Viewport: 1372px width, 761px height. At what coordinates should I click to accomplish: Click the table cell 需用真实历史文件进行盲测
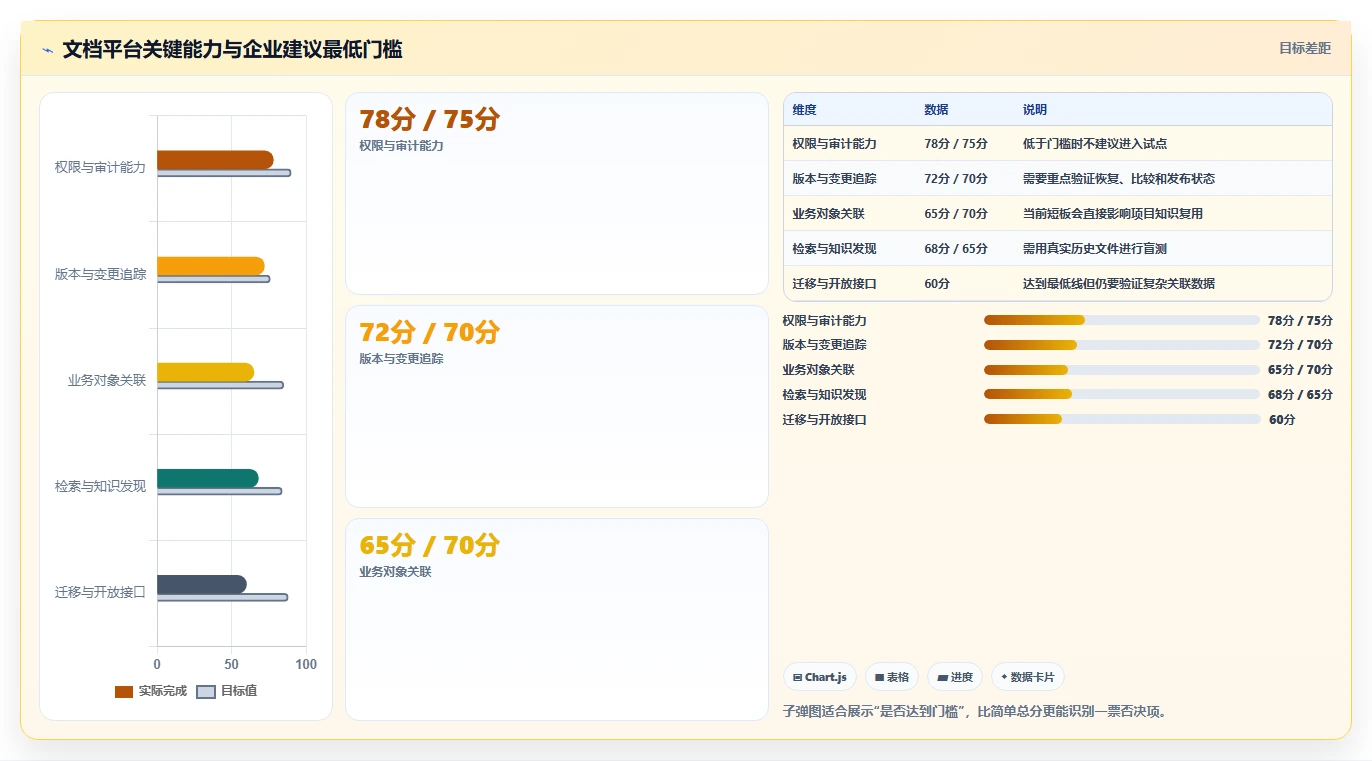1095,249
